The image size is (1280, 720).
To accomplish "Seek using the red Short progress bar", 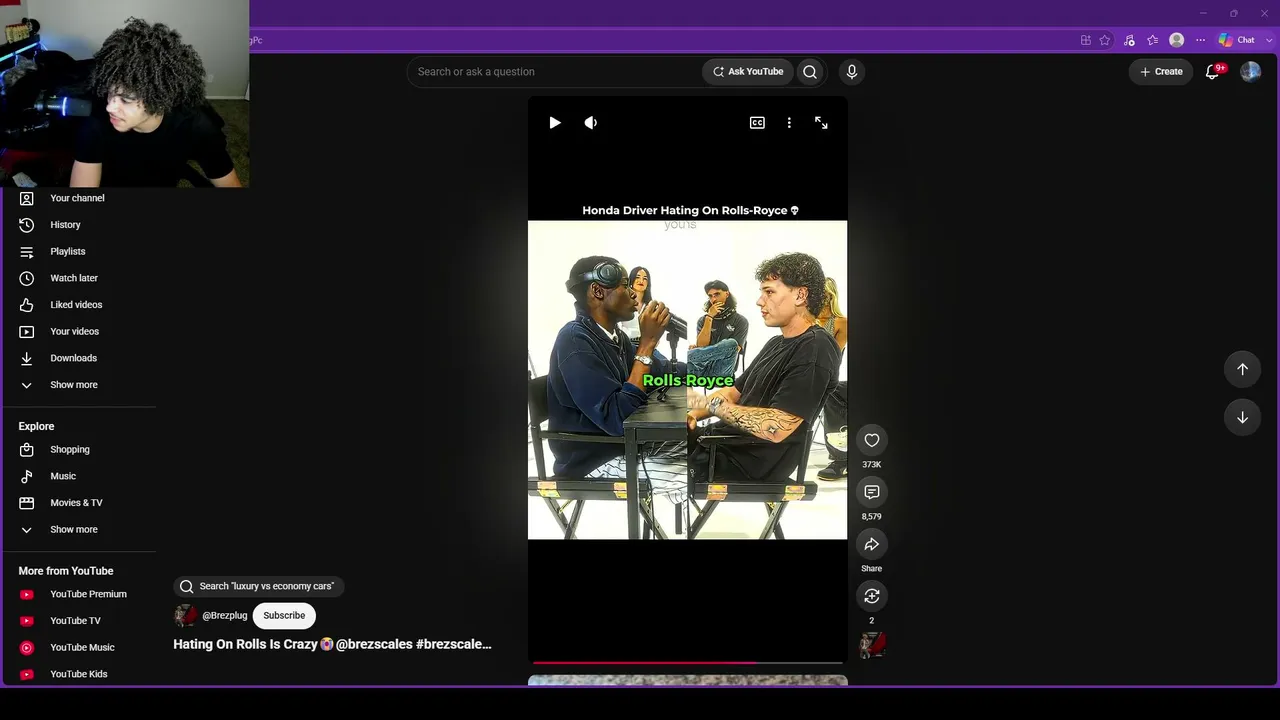I will 688,662.
